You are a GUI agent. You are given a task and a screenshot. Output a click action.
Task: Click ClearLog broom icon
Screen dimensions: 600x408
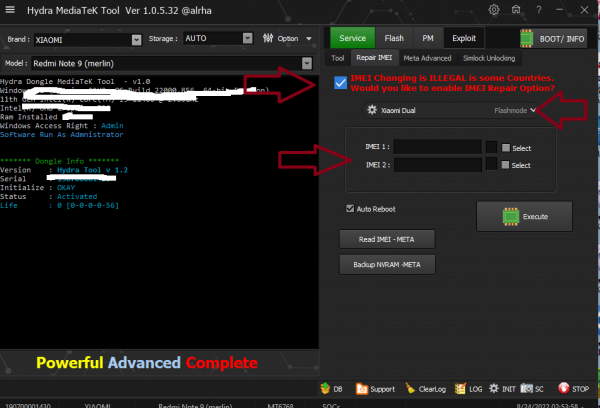(x=410, y=388)
